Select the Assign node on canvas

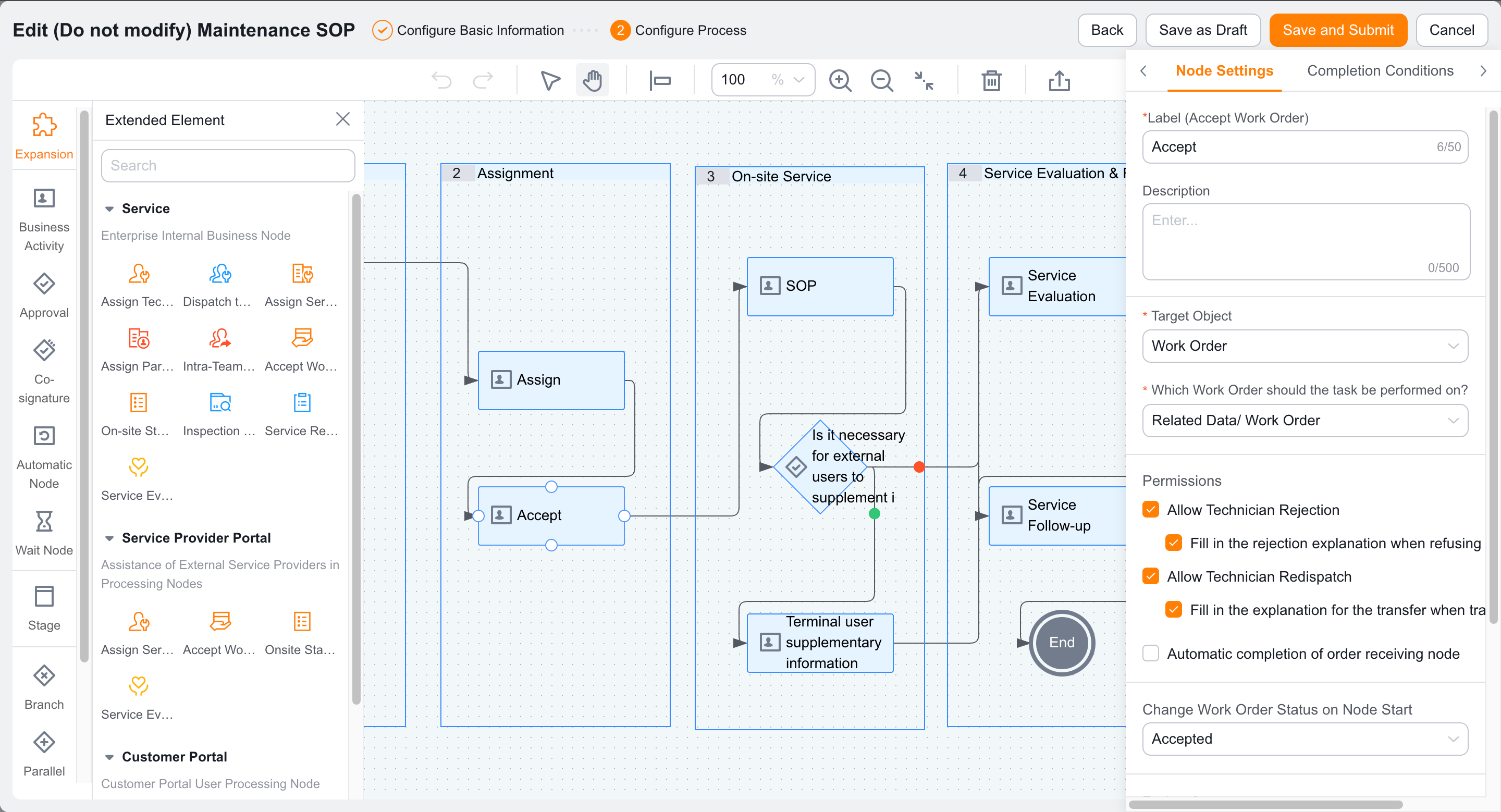pyautogui.click(x=551, y=380)
